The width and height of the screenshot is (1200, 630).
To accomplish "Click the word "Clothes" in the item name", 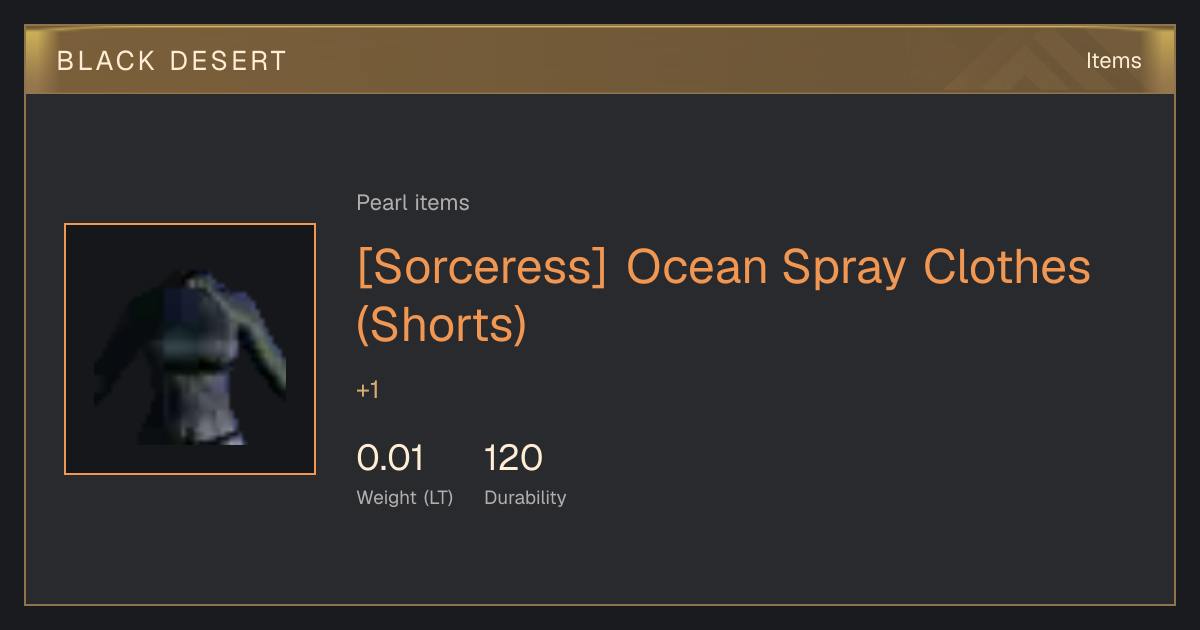I will (1007, 268).
